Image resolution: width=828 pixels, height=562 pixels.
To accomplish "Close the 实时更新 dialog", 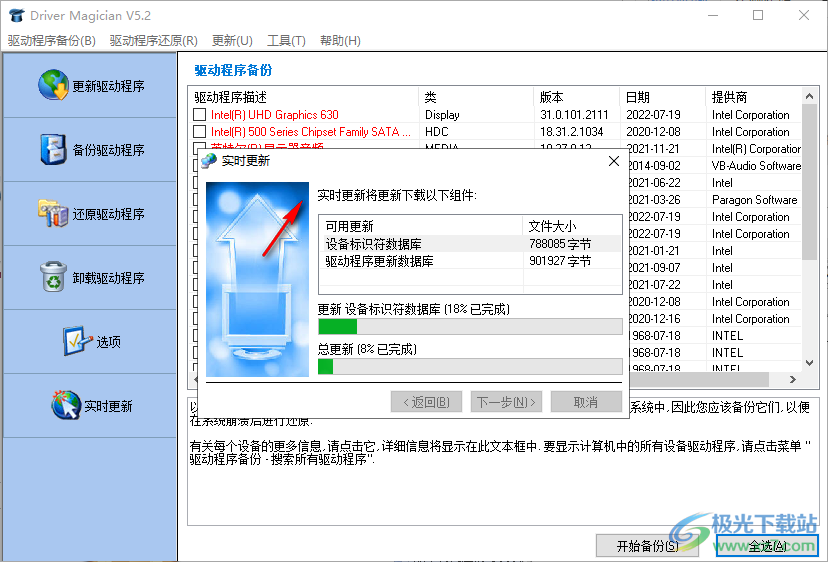I will [x=614, y=161].
